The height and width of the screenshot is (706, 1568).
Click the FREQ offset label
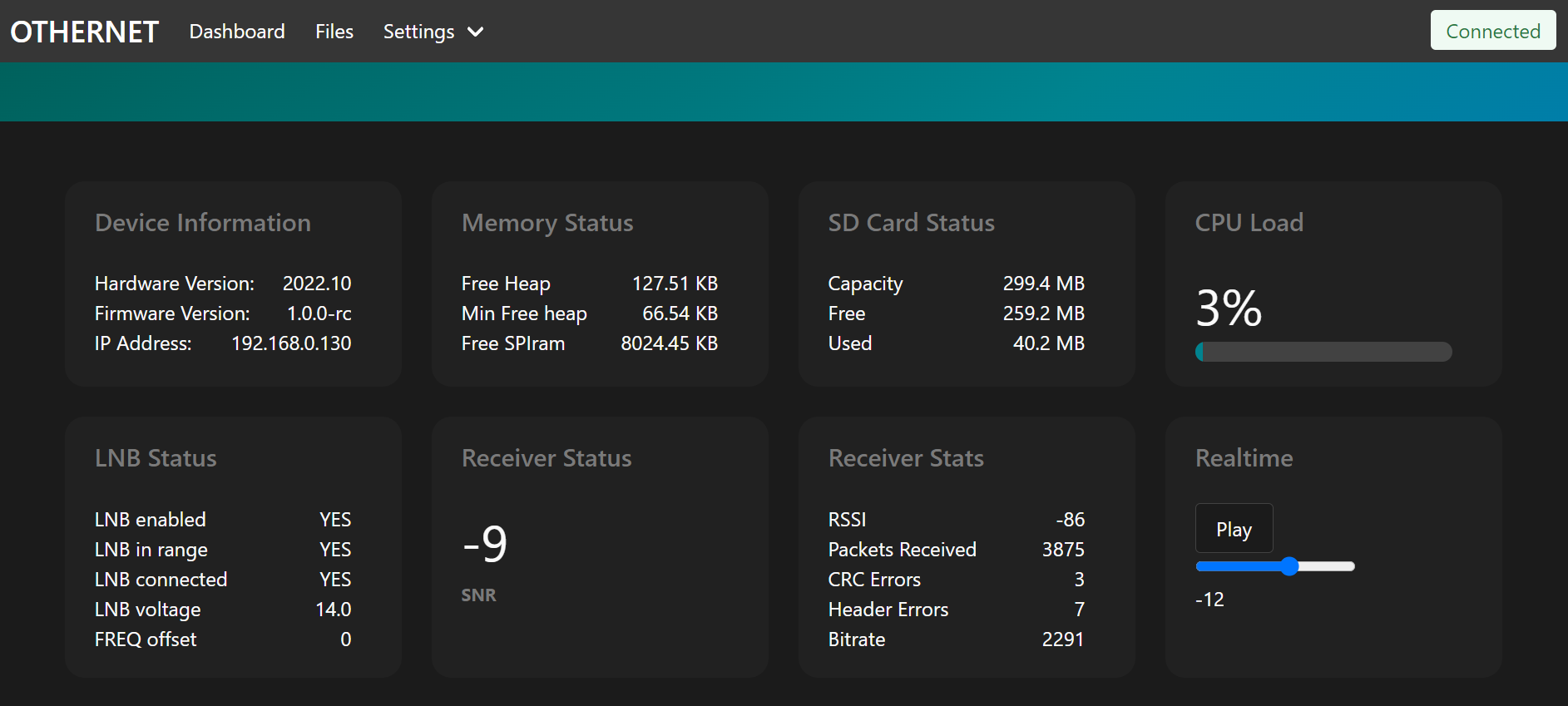pyautogui.click(x=146, y=639)
